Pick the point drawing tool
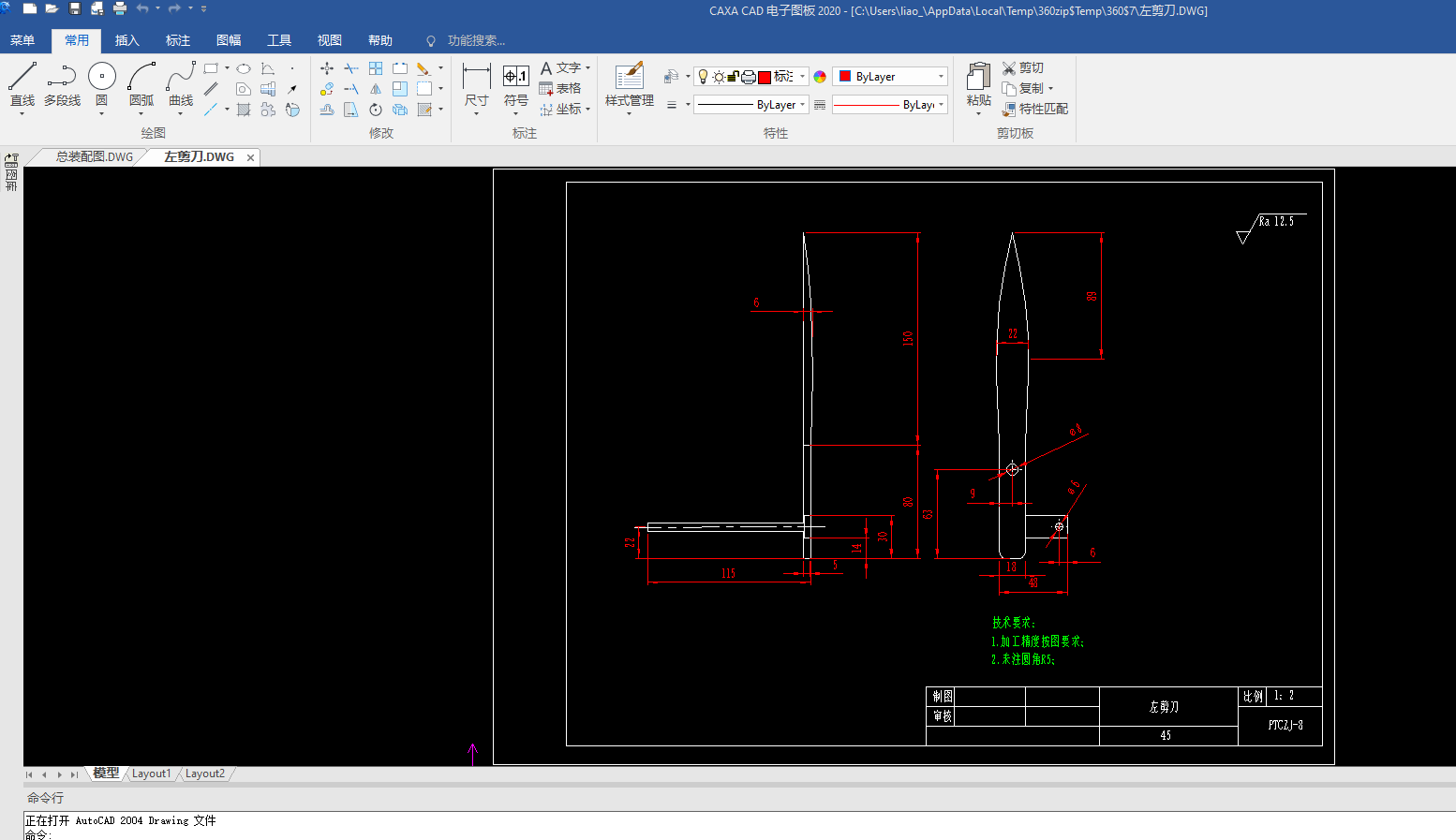This screenshot has width=1456, height=840. click(292, 68)
